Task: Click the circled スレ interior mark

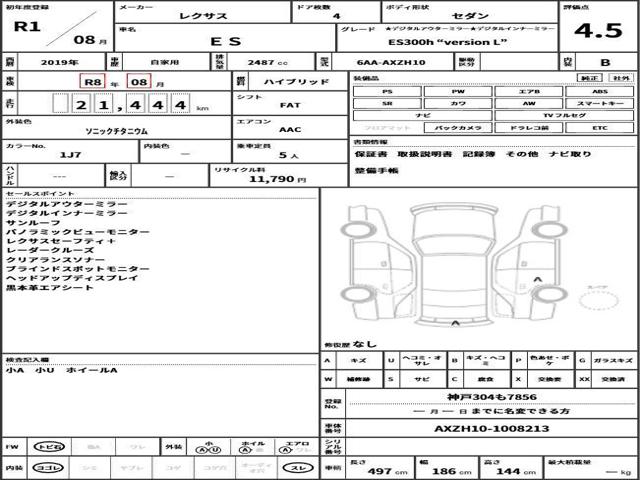Action: click(298, 468)
